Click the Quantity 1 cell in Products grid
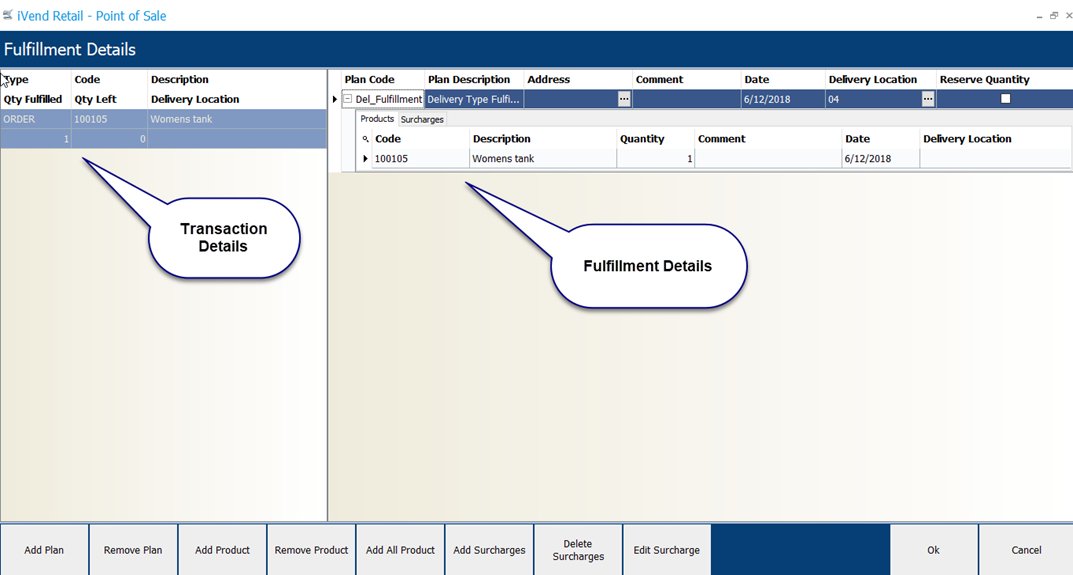 [x=656, y=159]
